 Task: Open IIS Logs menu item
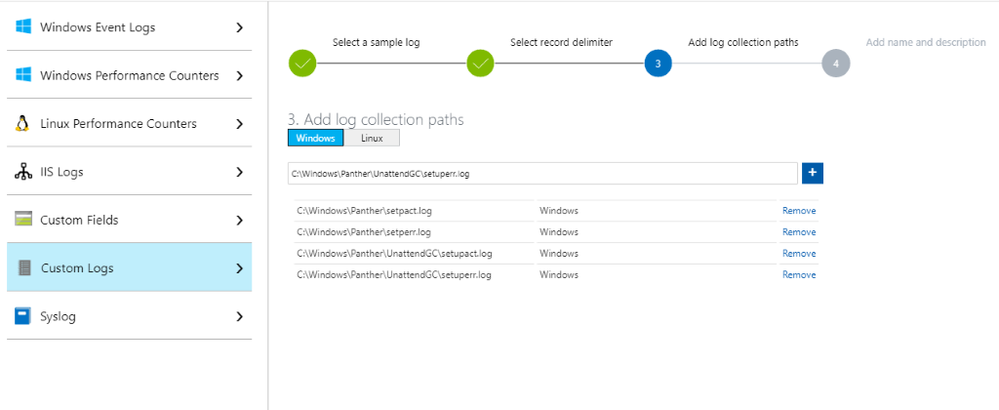pyautogui.click(x=129, y=172)
